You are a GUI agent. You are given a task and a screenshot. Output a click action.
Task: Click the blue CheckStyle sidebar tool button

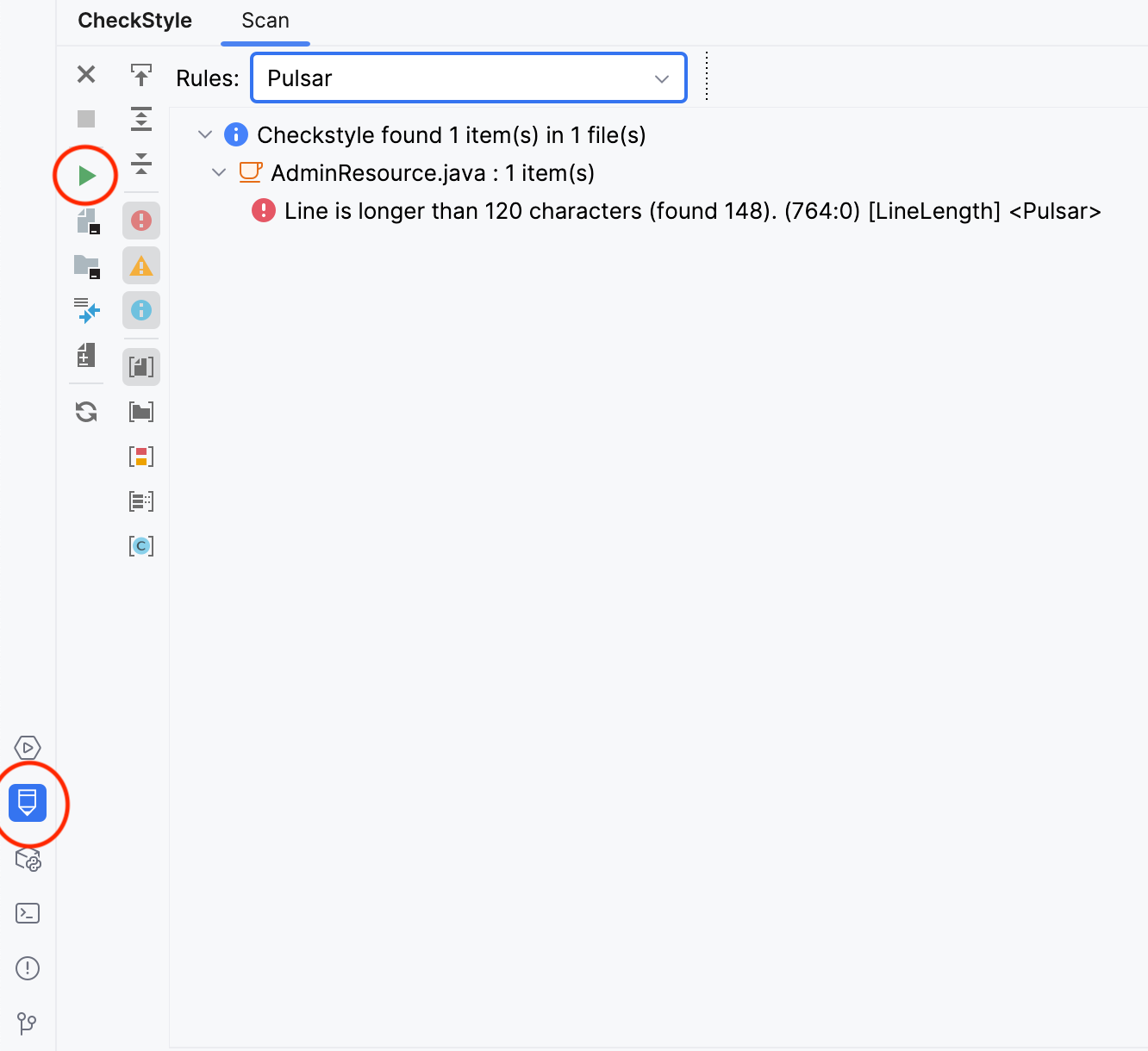pyautogui.click(x=28, y=803)
